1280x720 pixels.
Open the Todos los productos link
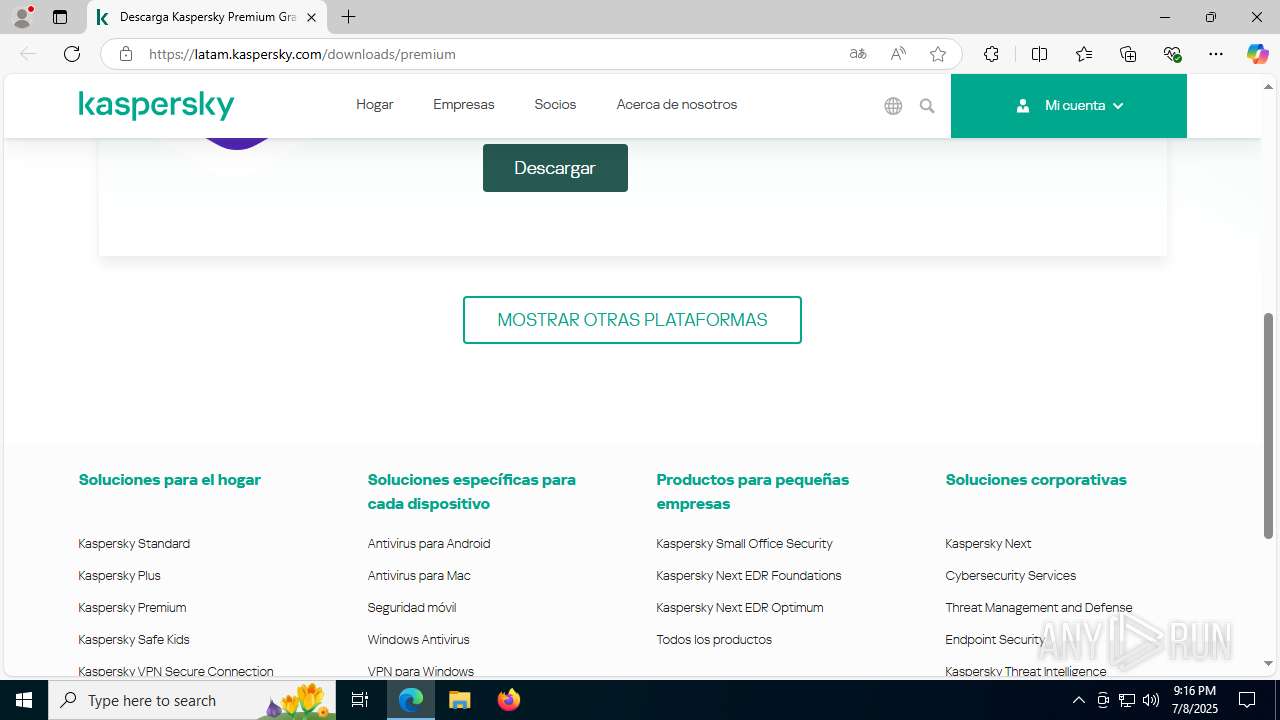point(714,640)
